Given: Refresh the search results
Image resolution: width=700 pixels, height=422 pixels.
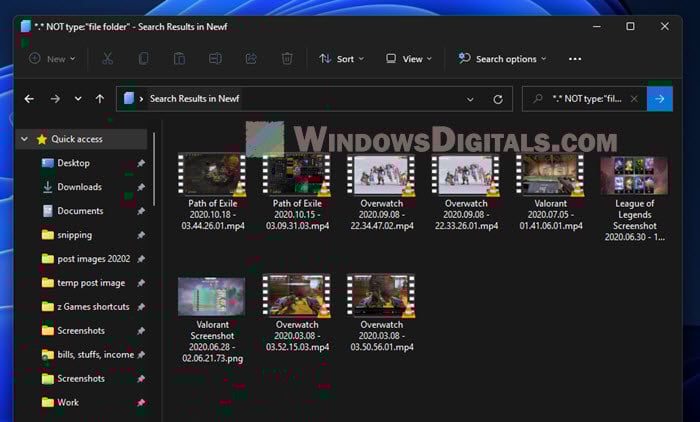Looking at the screenshot, I should pyautogui.click(x=498, y=99).
